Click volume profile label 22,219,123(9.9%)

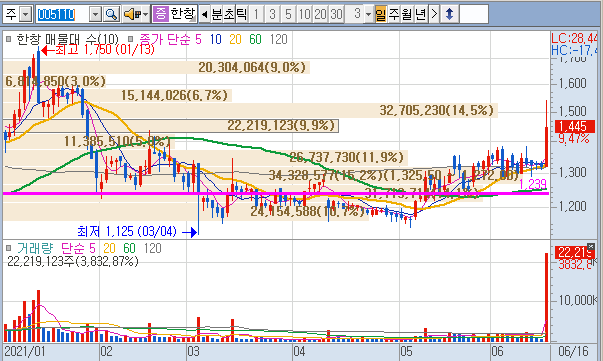click(281, 125)
